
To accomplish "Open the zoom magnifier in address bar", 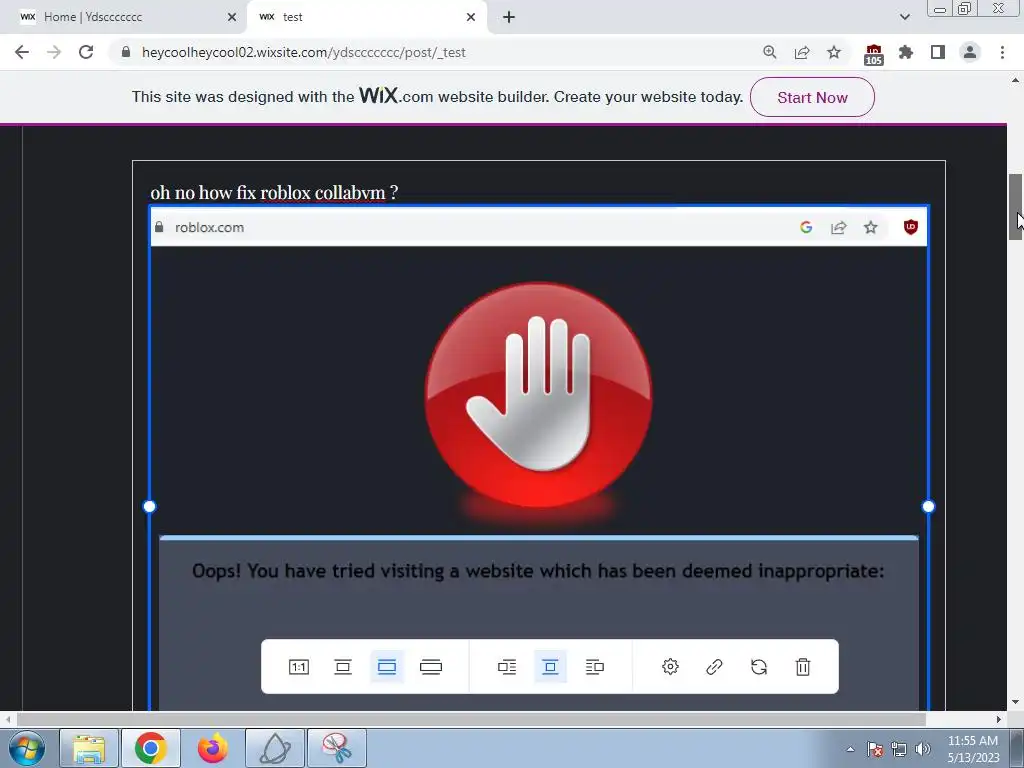I will [770, 52].
